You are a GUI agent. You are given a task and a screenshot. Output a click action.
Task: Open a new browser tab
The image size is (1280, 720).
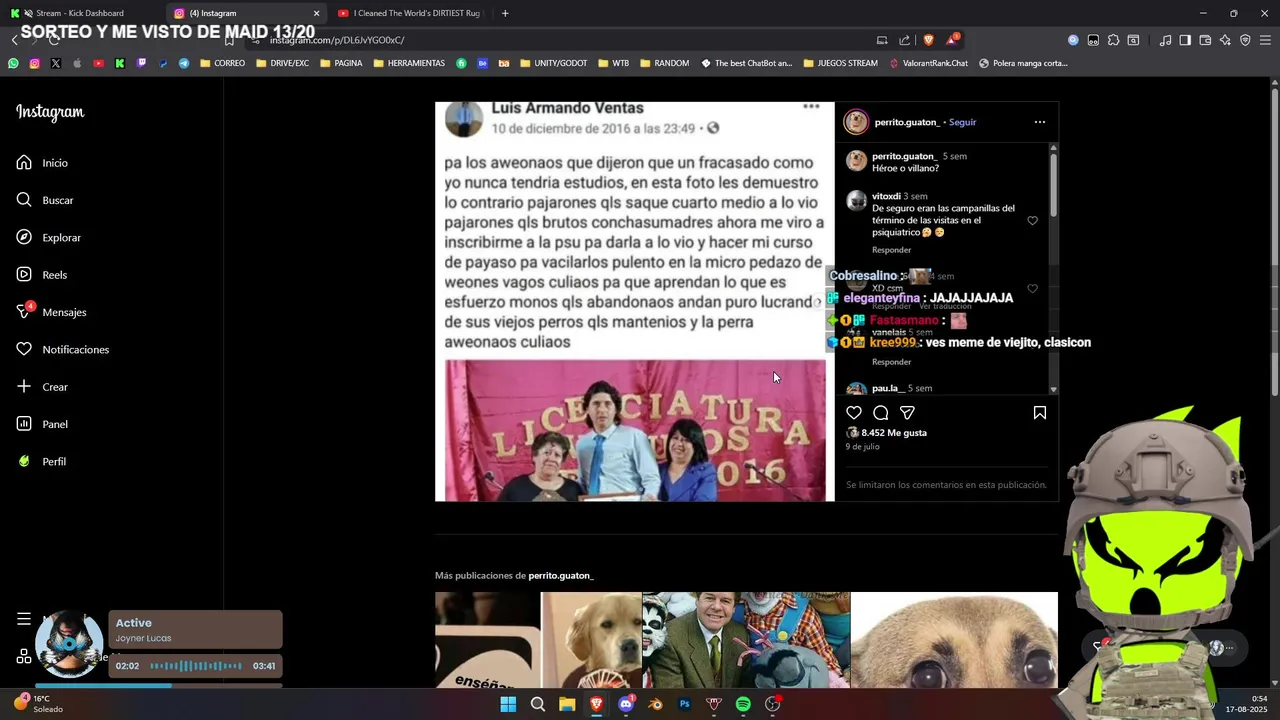pyautogui.click(x=505, y=13)
